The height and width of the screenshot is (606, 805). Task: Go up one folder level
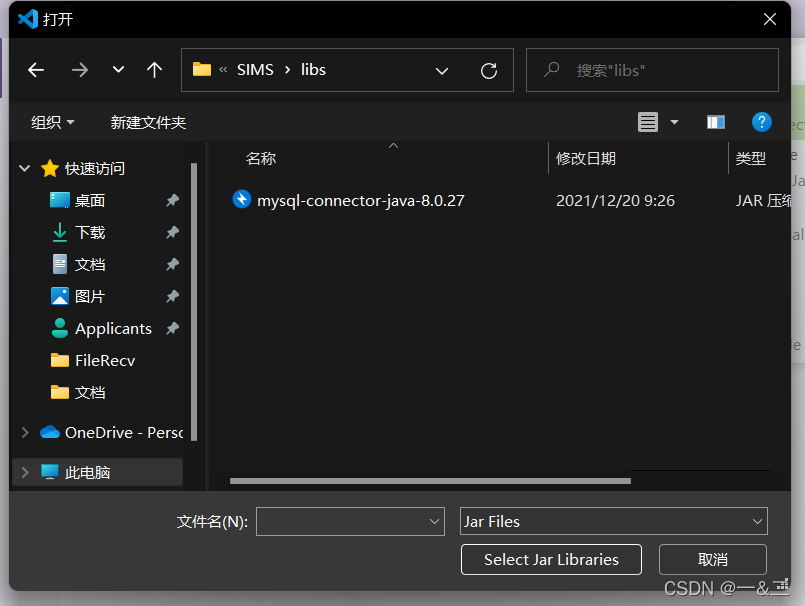click(x=154, y=70)
